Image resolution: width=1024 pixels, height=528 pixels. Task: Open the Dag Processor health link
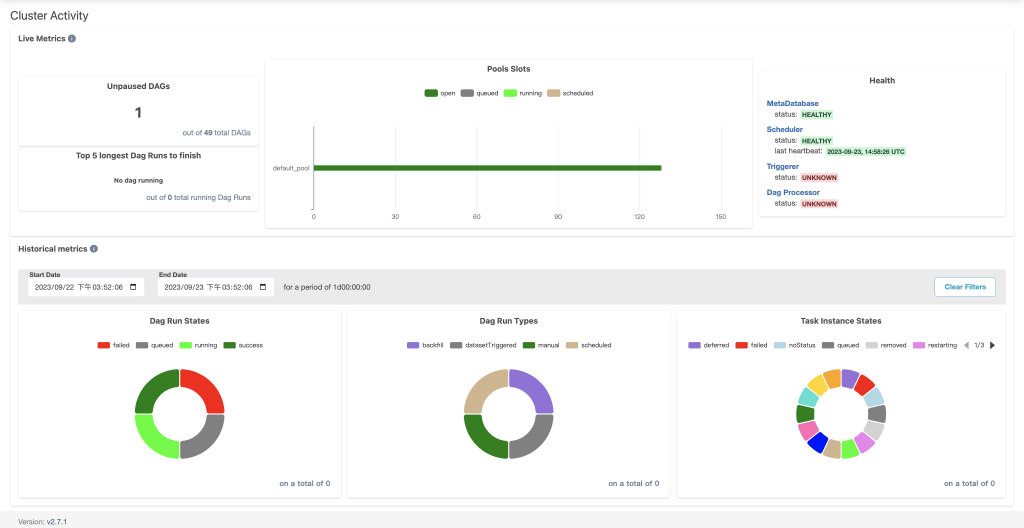point(793,192)
